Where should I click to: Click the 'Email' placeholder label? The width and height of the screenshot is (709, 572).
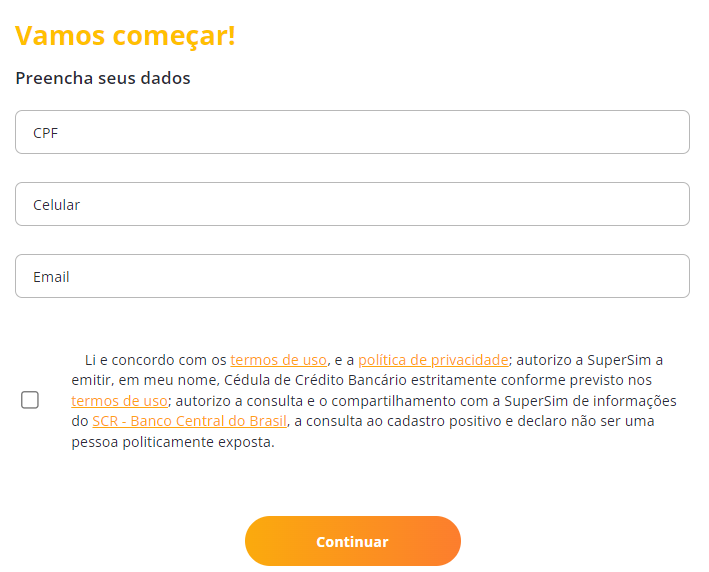pyautogui.click(x=51, y=276)
